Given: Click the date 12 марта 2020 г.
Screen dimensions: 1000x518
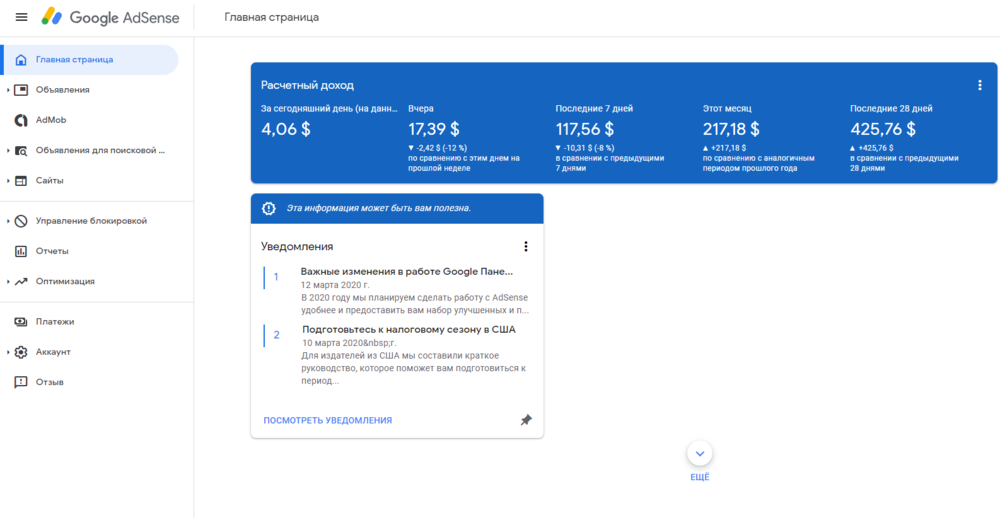Looking at the screenshot, I should [x=335, y=285].
